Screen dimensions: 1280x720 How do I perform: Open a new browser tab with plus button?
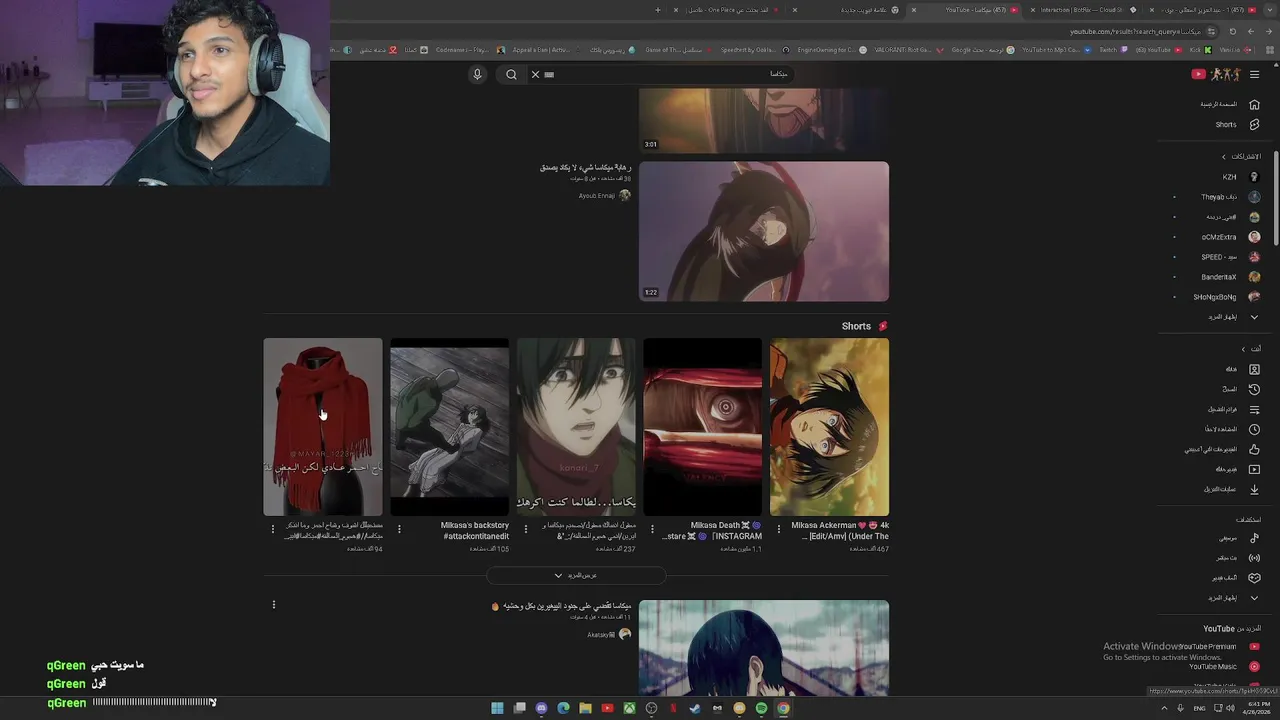657,10
